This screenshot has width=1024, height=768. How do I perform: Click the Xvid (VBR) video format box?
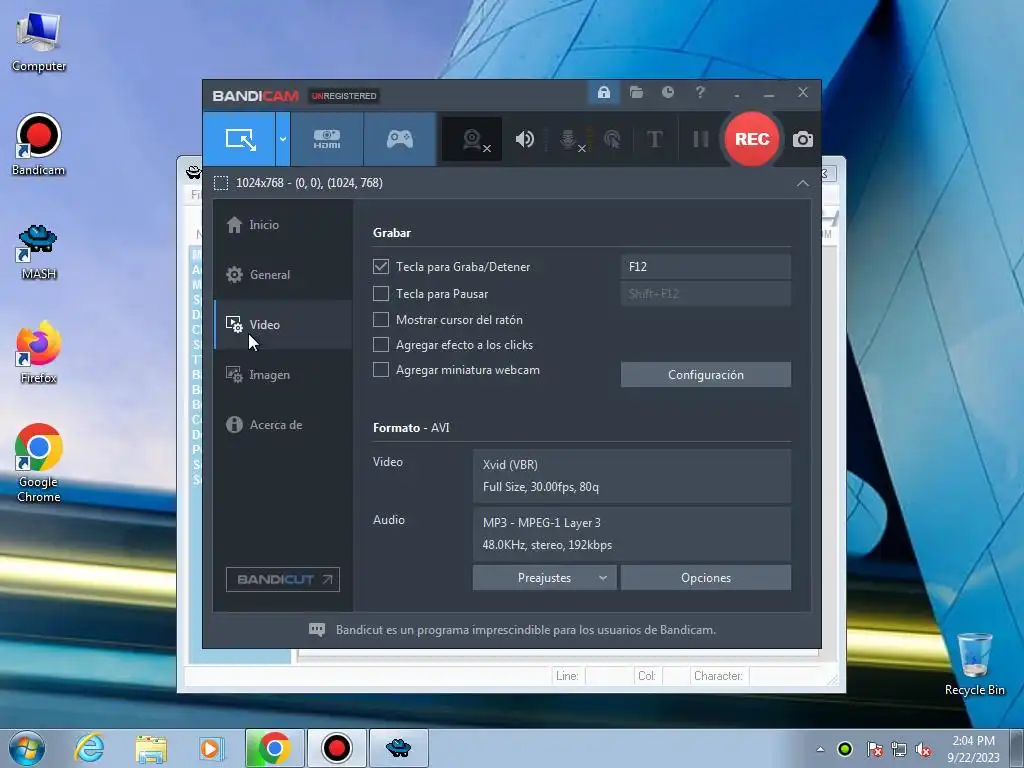(632, 475)
